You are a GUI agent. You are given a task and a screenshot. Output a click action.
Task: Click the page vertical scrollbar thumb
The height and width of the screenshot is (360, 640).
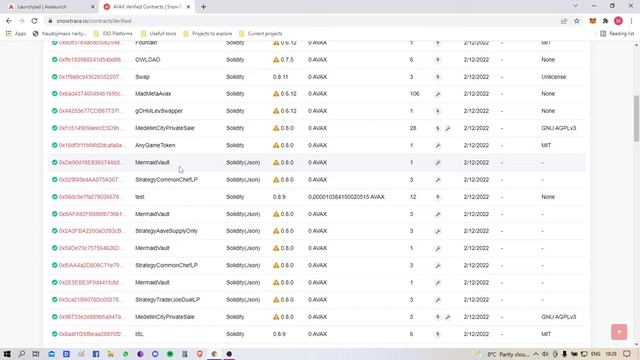(x=636, y=118)
